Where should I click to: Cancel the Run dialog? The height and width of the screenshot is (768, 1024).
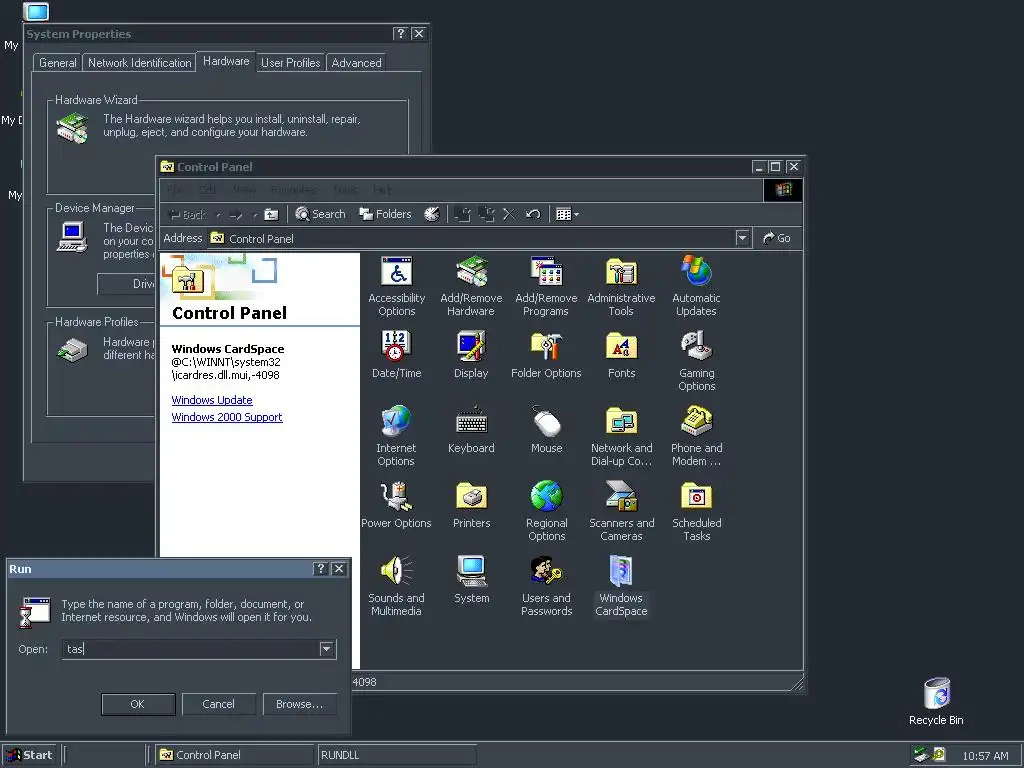[218, 704]
